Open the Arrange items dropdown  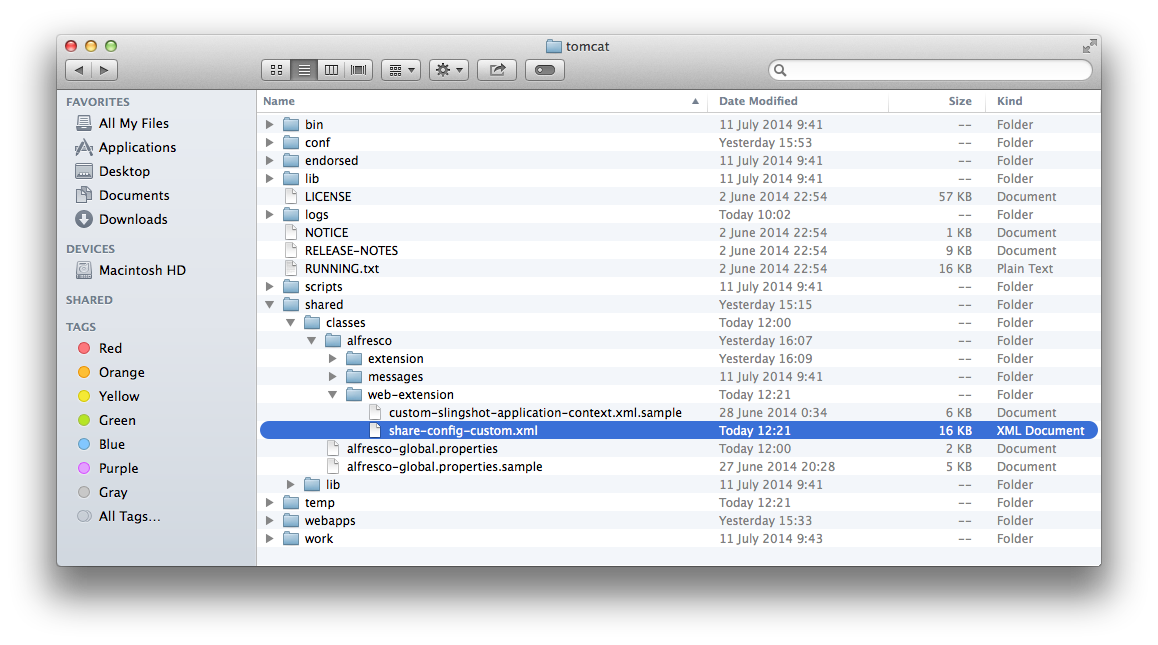(401, 70)
